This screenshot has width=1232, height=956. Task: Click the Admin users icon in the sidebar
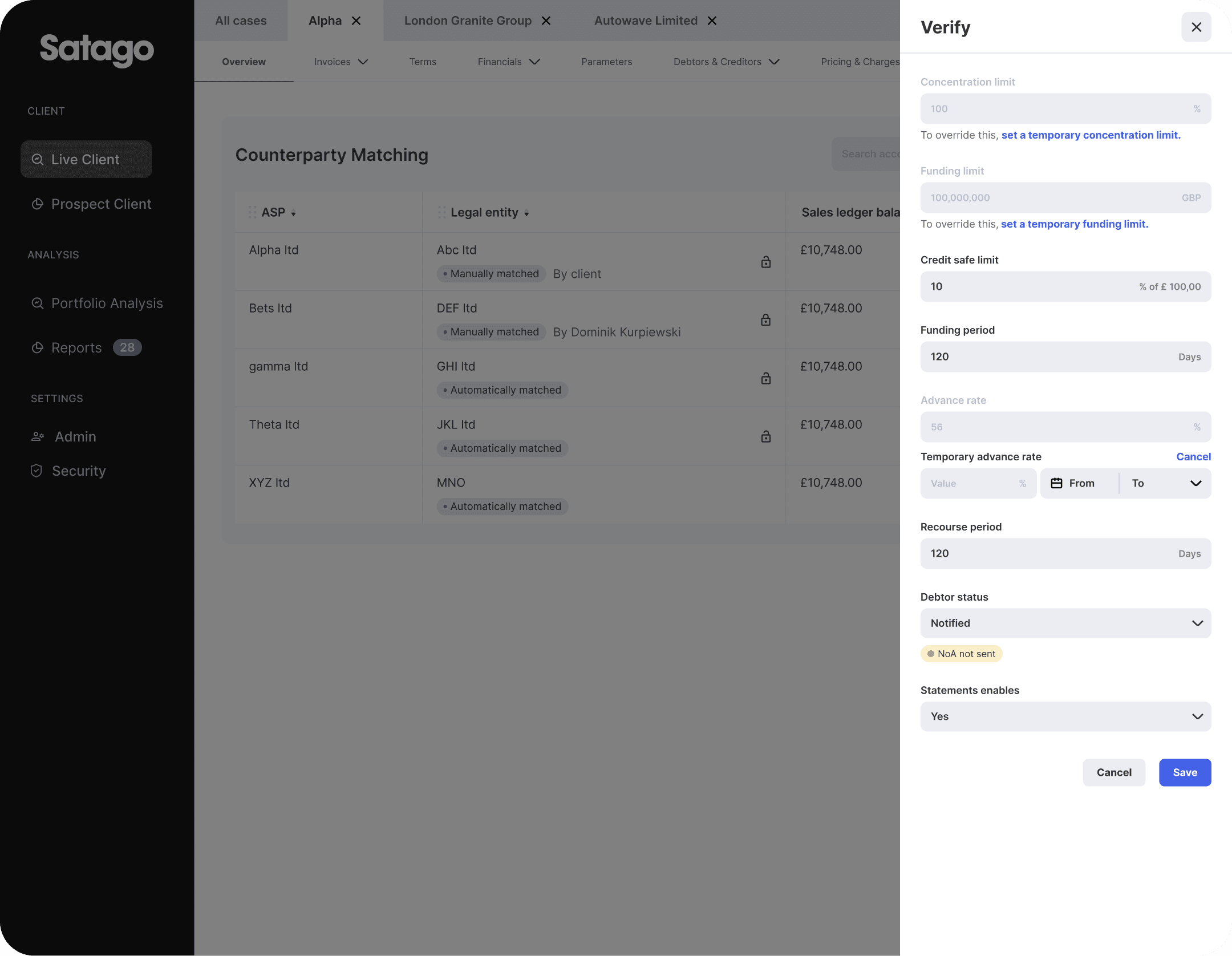[38, 436]
